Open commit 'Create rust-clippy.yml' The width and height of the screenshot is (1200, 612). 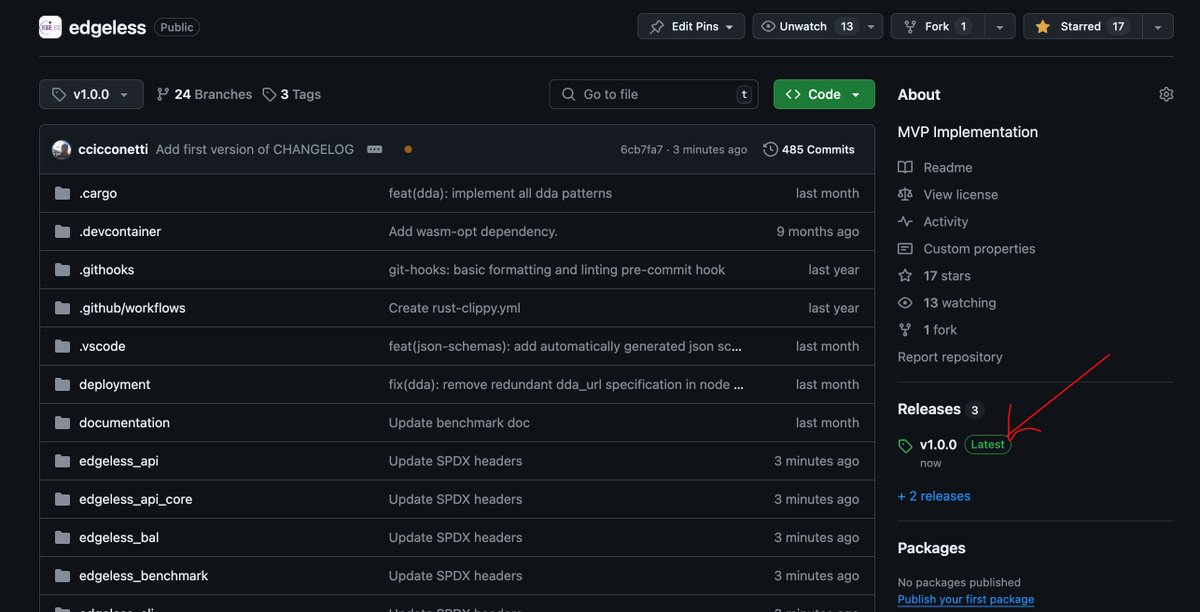point(454,308)
